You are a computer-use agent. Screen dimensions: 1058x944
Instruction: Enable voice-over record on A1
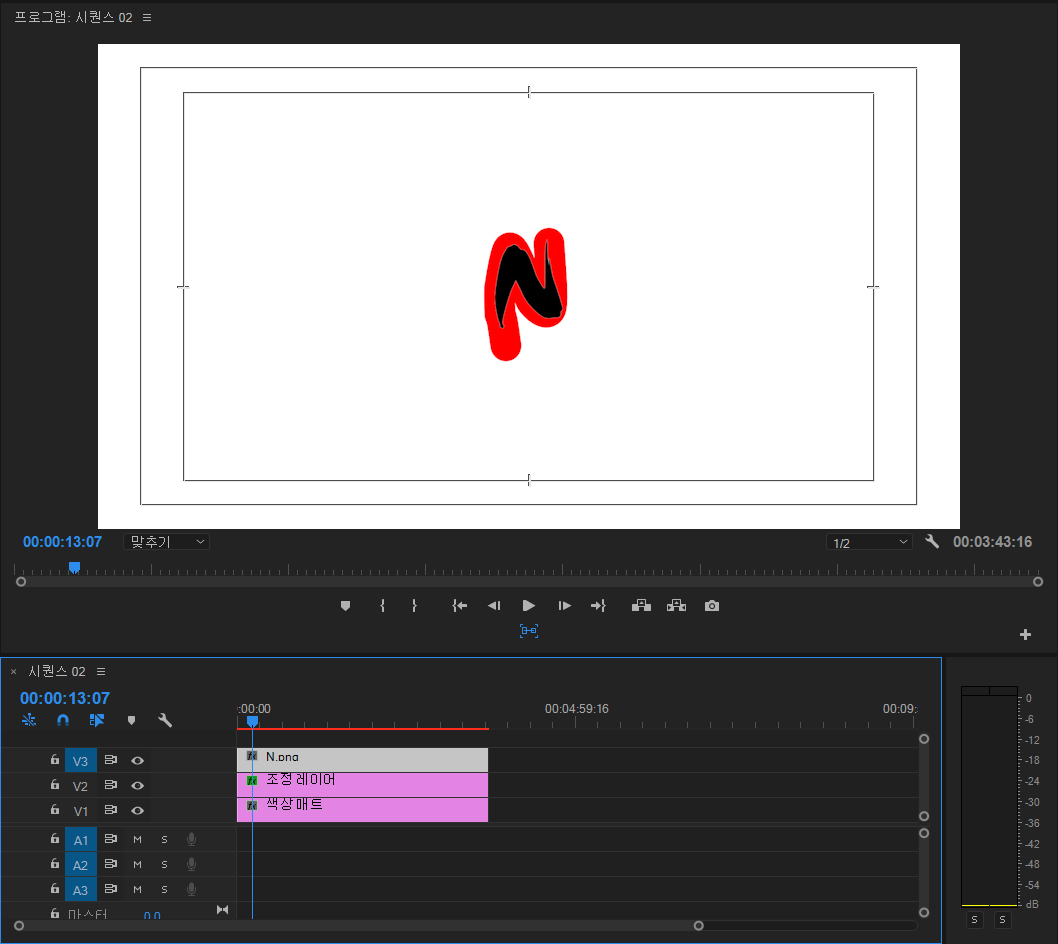pos(192,839)
